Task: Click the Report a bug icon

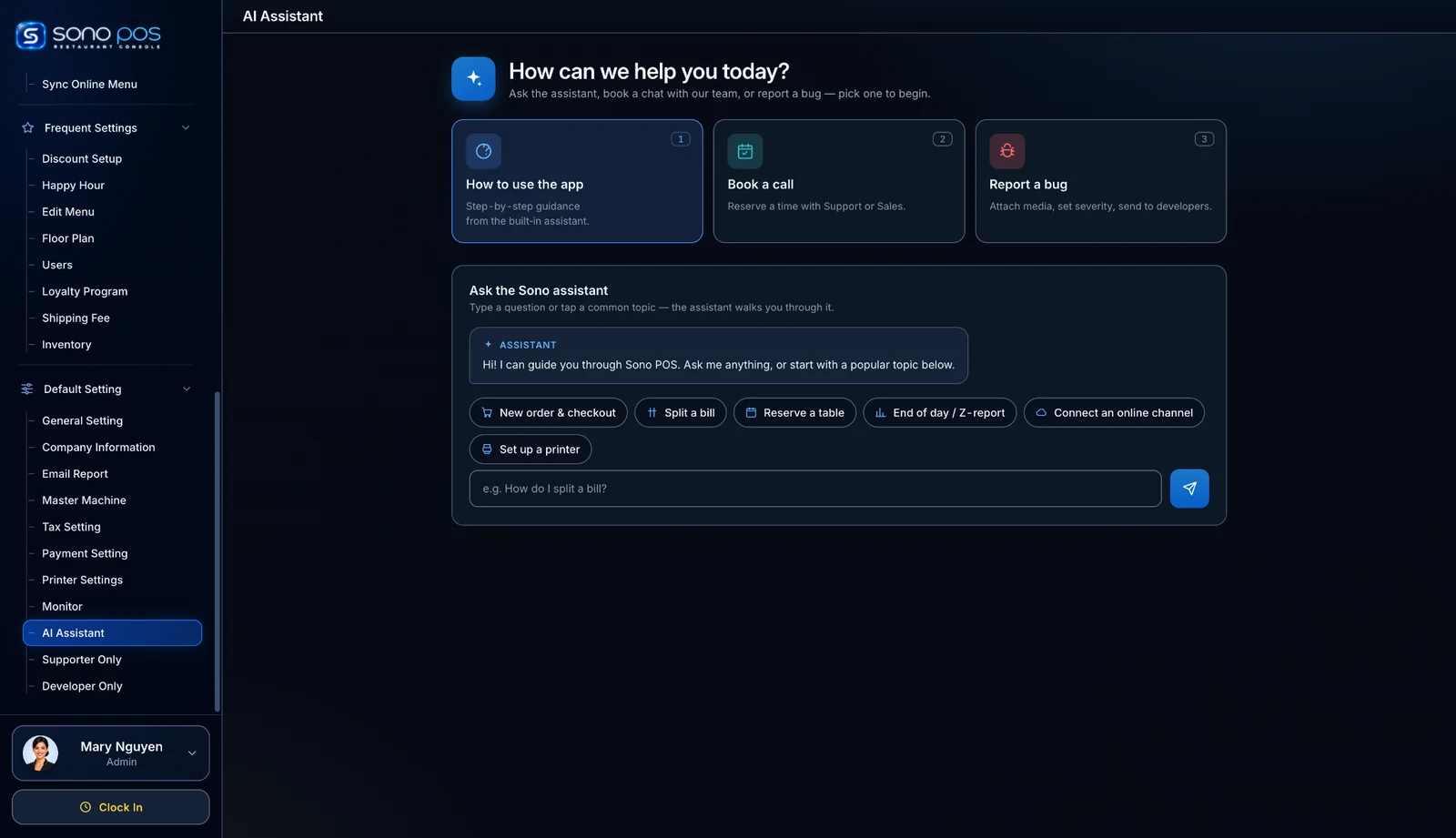Action: pos(1007,151)
